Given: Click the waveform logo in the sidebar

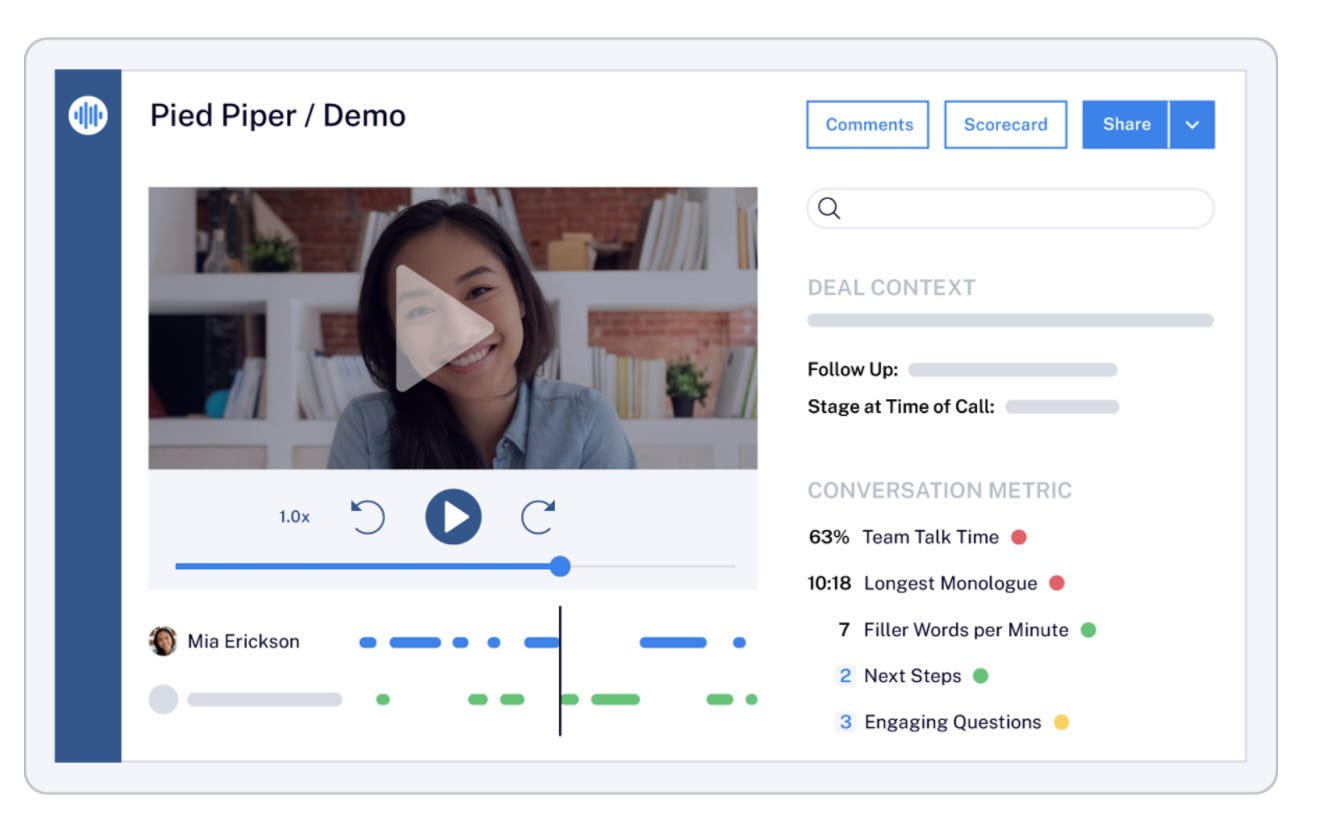Looking at the screenshot, I should [88, 116].
